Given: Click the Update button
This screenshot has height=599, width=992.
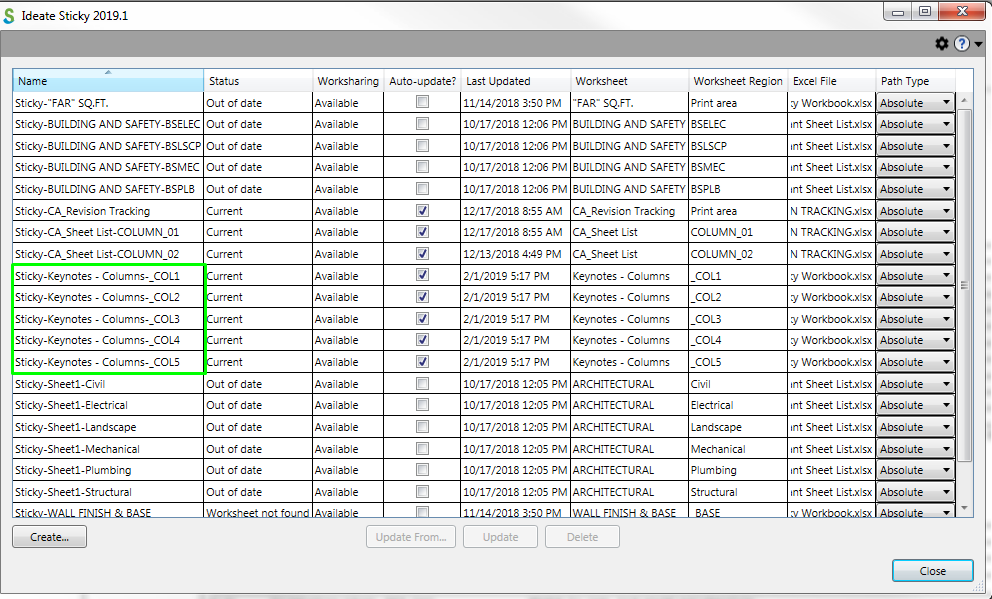Looking at the screenshot, I should click(500, 537).
